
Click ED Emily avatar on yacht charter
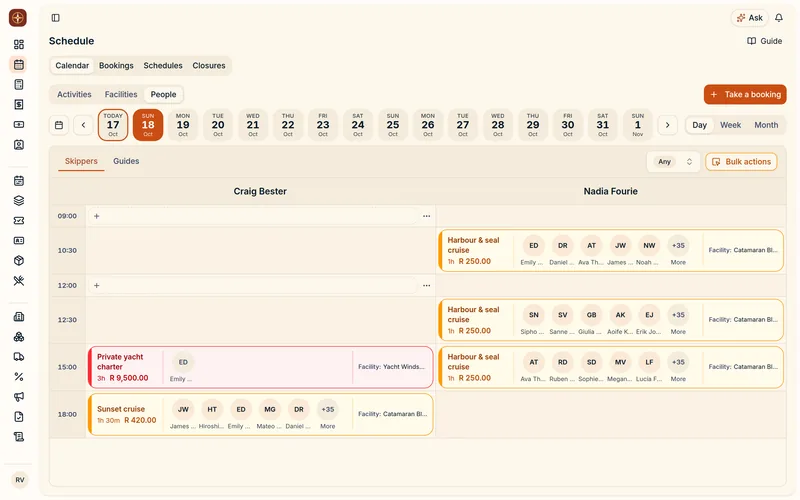(183, 363)
